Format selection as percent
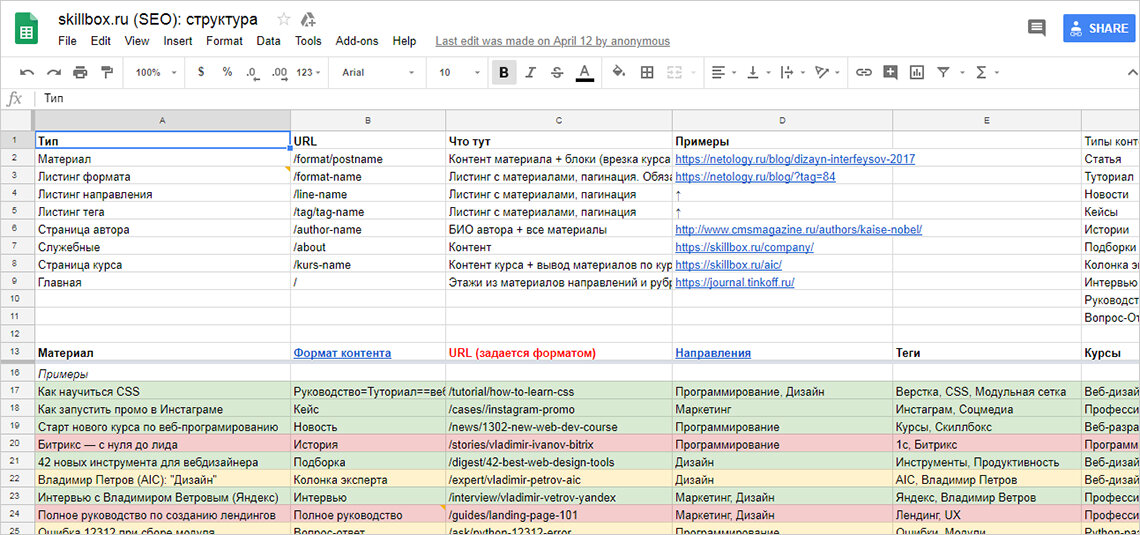Viewport: 1140px width, 535px height. [227, 73]
